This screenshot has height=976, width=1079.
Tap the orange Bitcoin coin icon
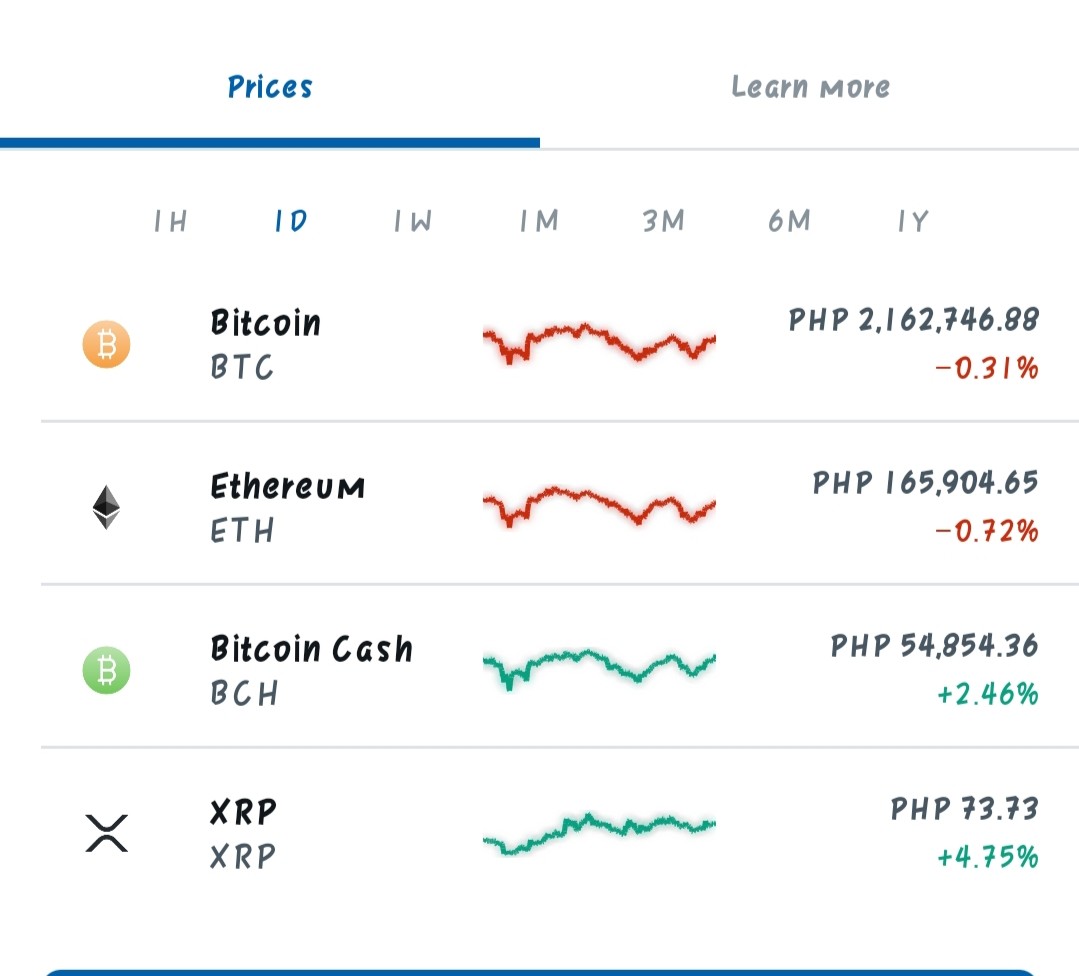(x=107, y=344)
